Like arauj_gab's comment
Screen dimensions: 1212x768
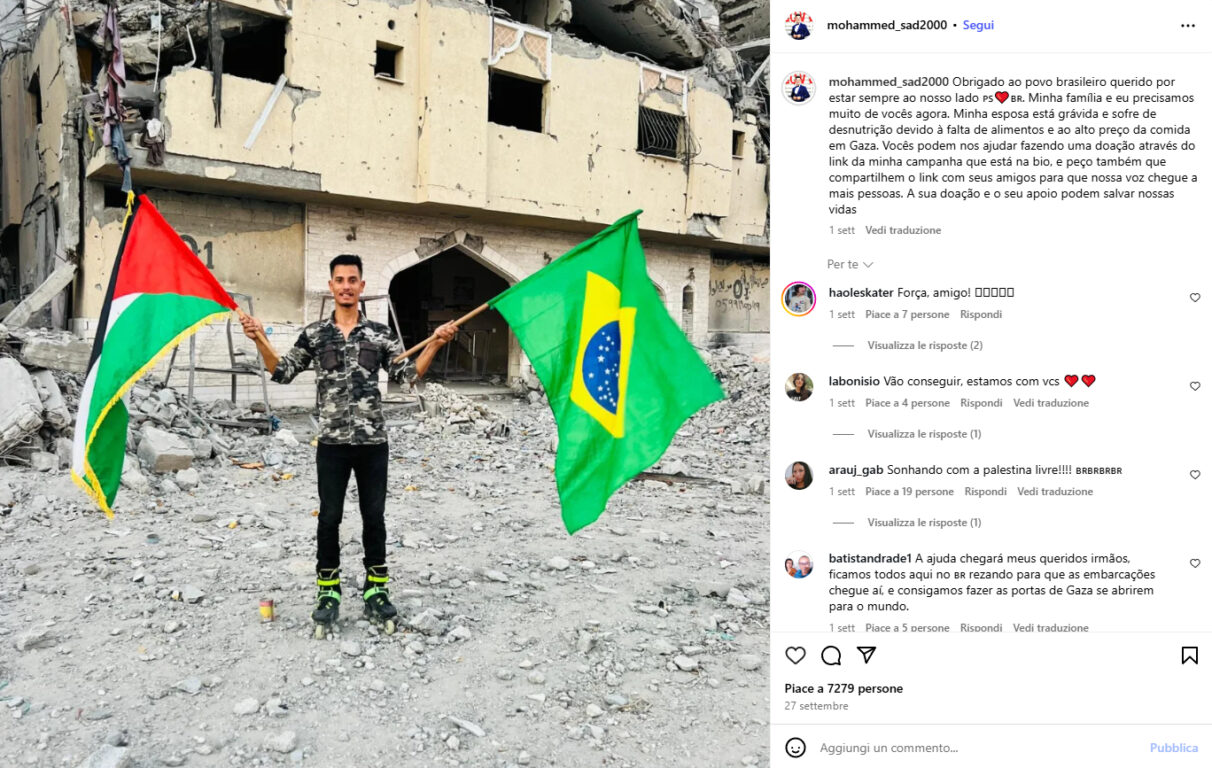coord(1195,475)
